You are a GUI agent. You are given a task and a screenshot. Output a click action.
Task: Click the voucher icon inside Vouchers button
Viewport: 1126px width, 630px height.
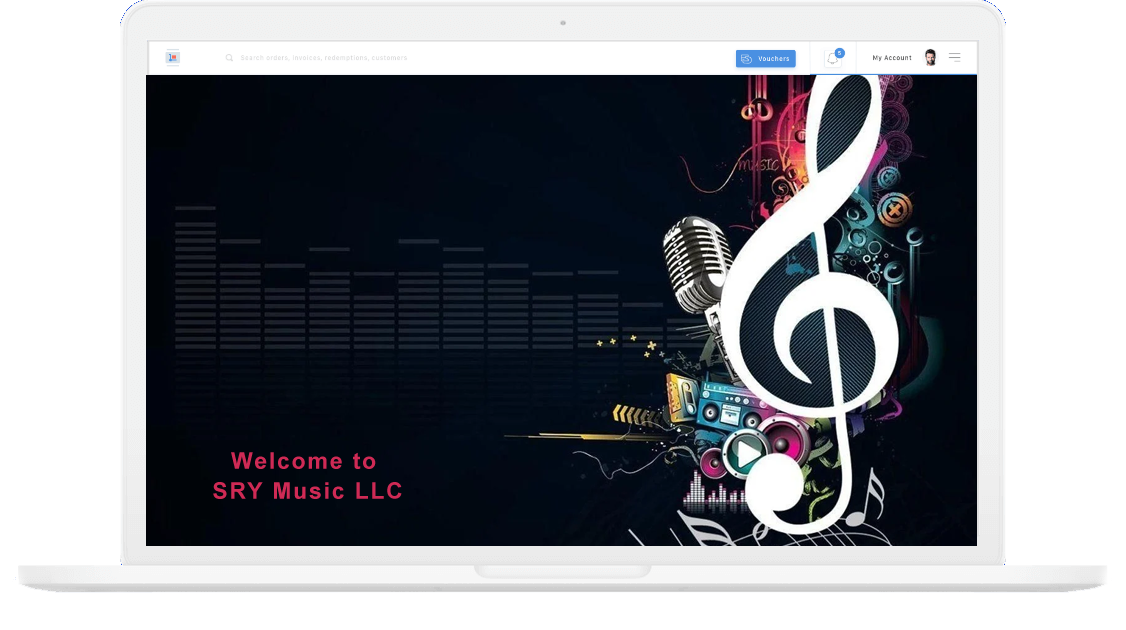747,59
